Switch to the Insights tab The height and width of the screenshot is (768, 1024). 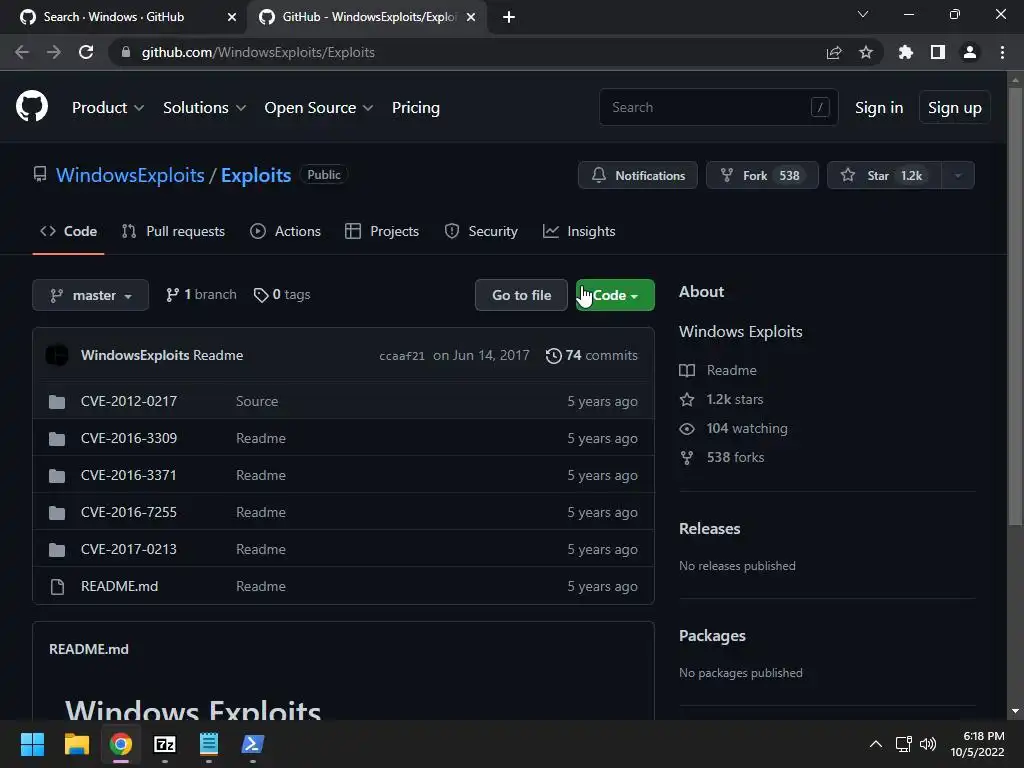point(579,231)
